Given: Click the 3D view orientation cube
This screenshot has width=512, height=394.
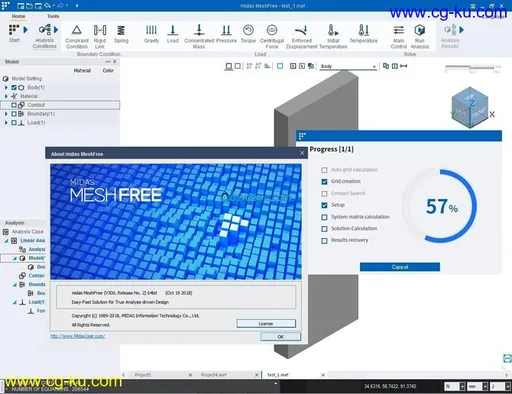Looking at the screenshot, I should [470, 107].
